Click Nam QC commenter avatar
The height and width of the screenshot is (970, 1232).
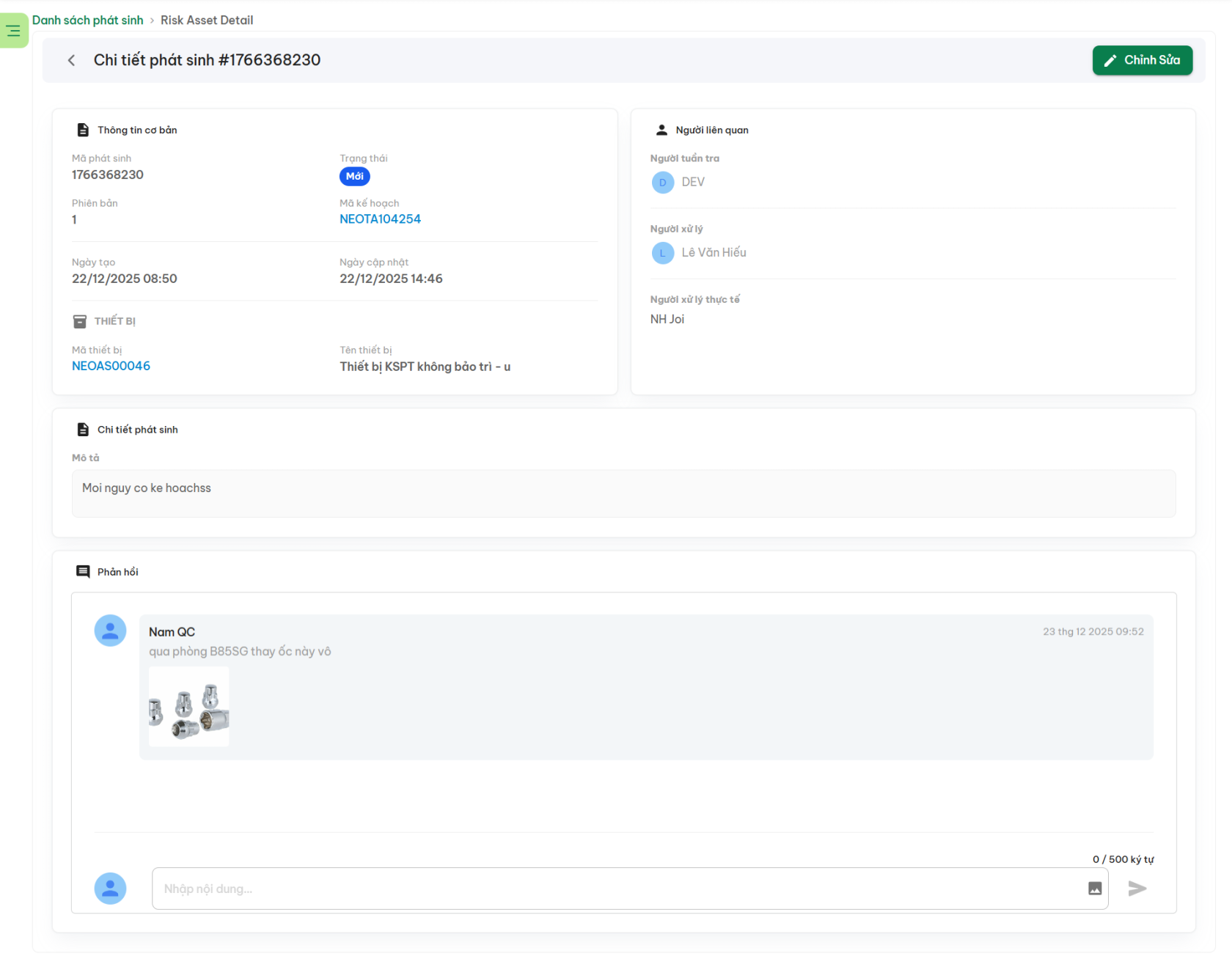[110, 631]
